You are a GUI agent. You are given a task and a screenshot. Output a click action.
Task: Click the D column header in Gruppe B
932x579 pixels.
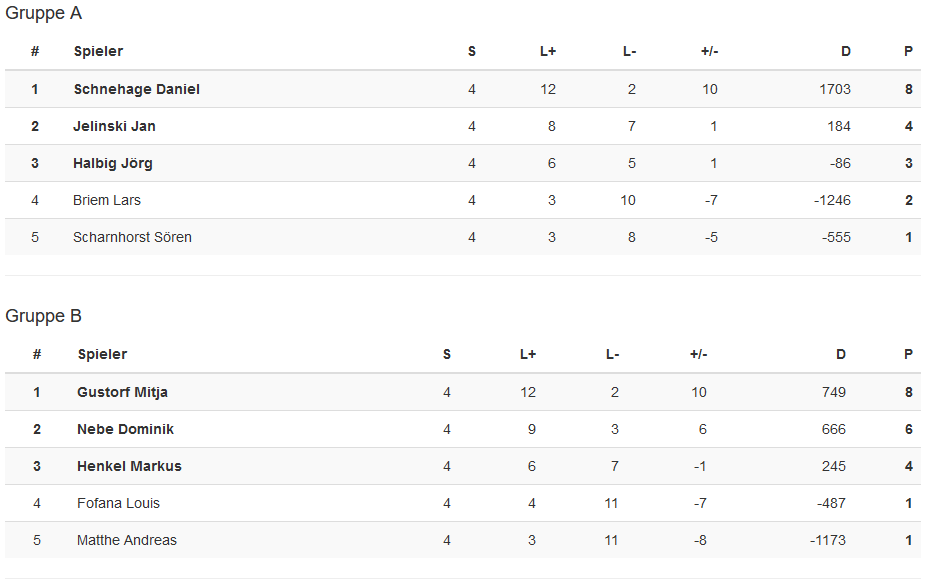(841, 354)
